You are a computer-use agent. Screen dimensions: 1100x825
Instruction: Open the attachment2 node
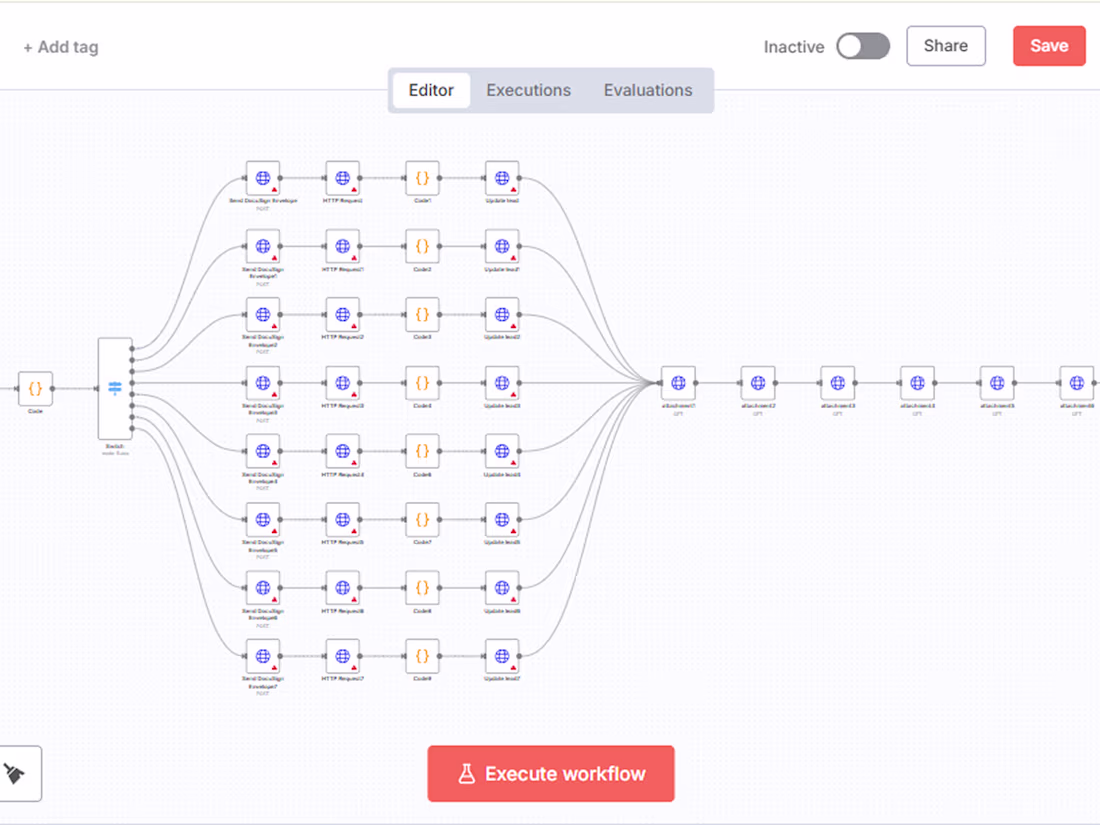pyautogui.click(x=758, y=382)
